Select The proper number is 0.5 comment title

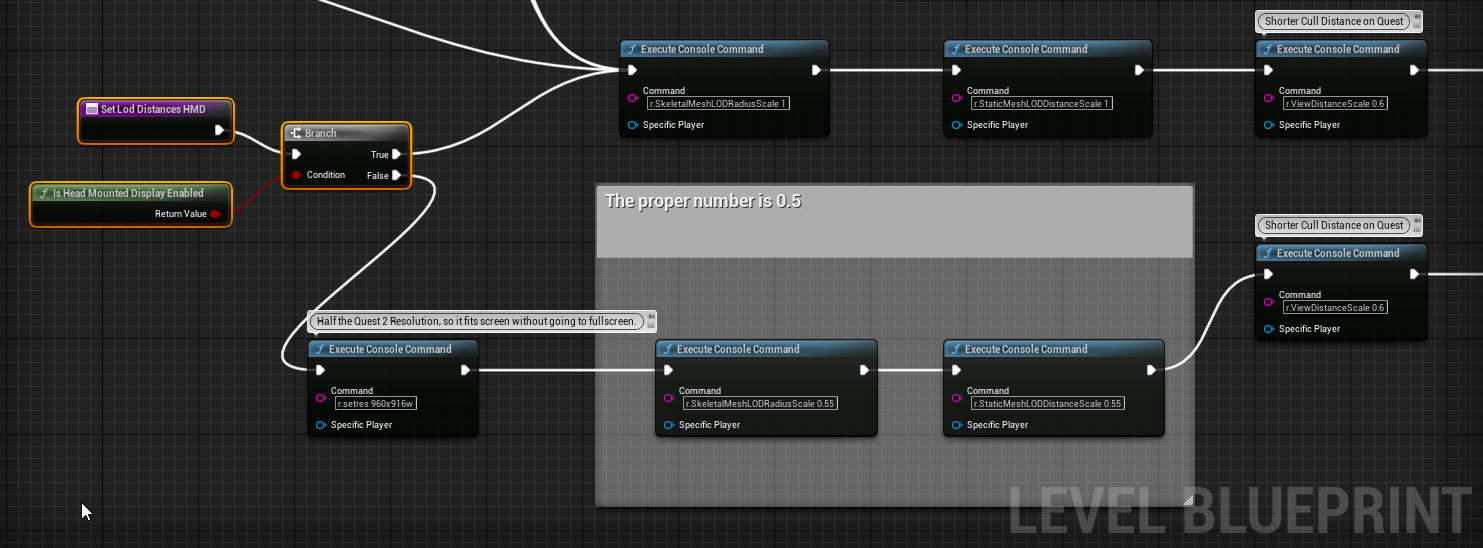click(703, 201)
